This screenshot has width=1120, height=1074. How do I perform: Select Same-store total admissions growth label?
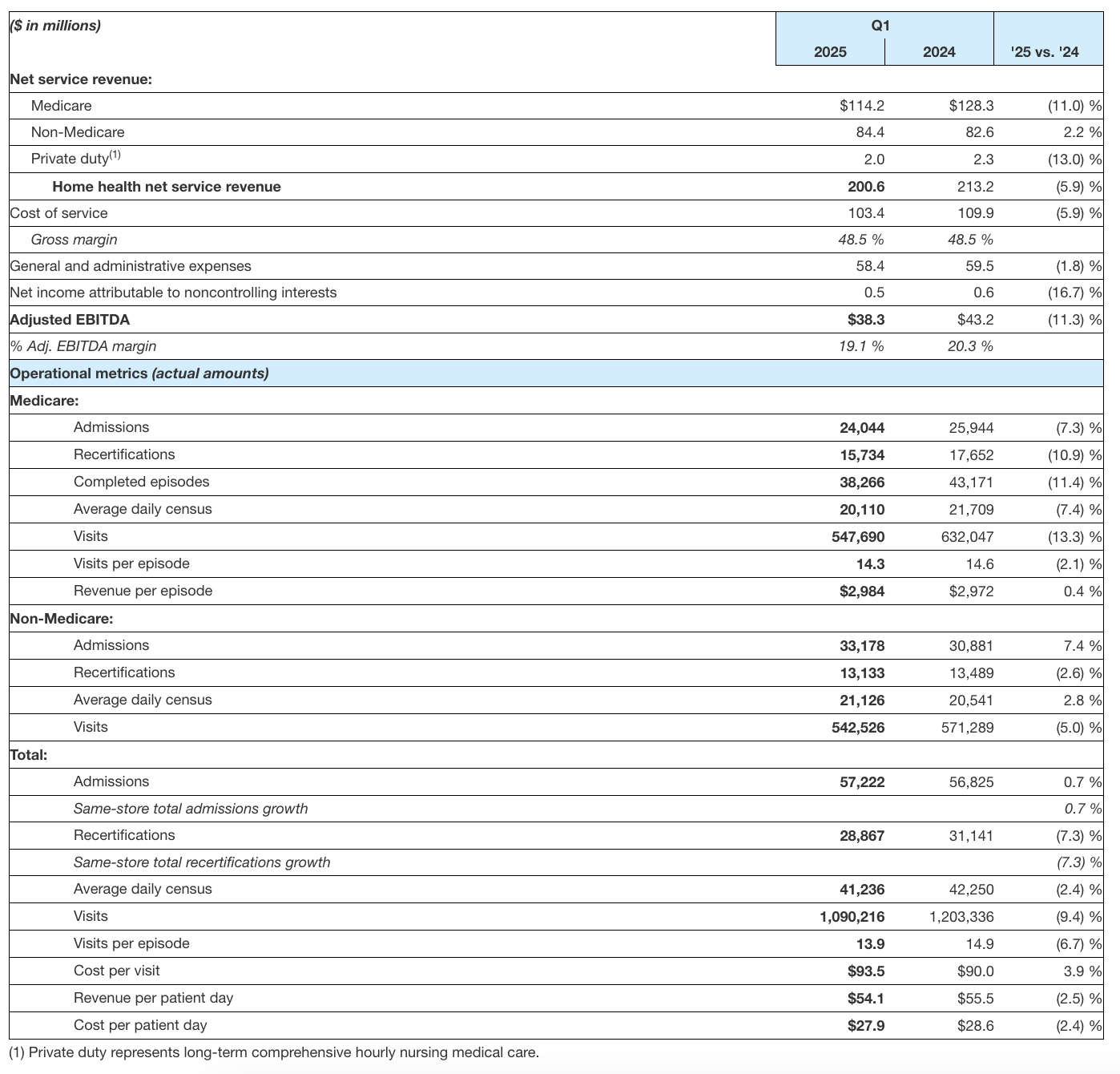point(191,809)
